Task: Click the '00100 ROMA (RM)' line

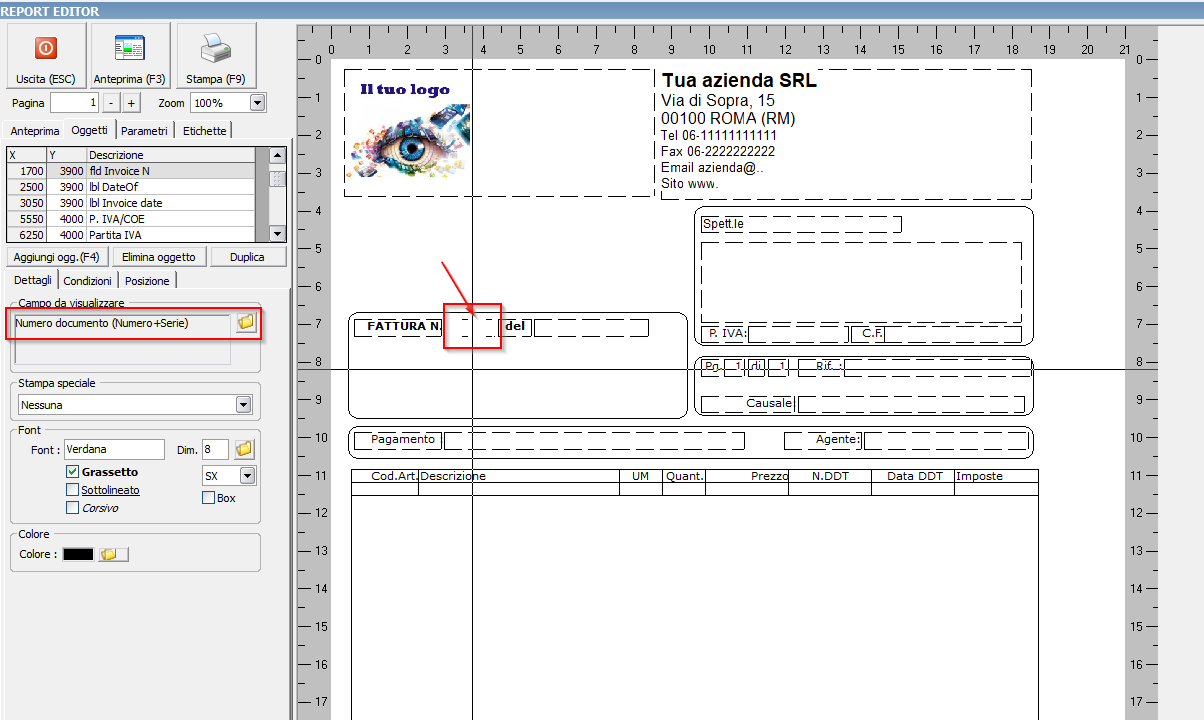Action: pos(728,119)
